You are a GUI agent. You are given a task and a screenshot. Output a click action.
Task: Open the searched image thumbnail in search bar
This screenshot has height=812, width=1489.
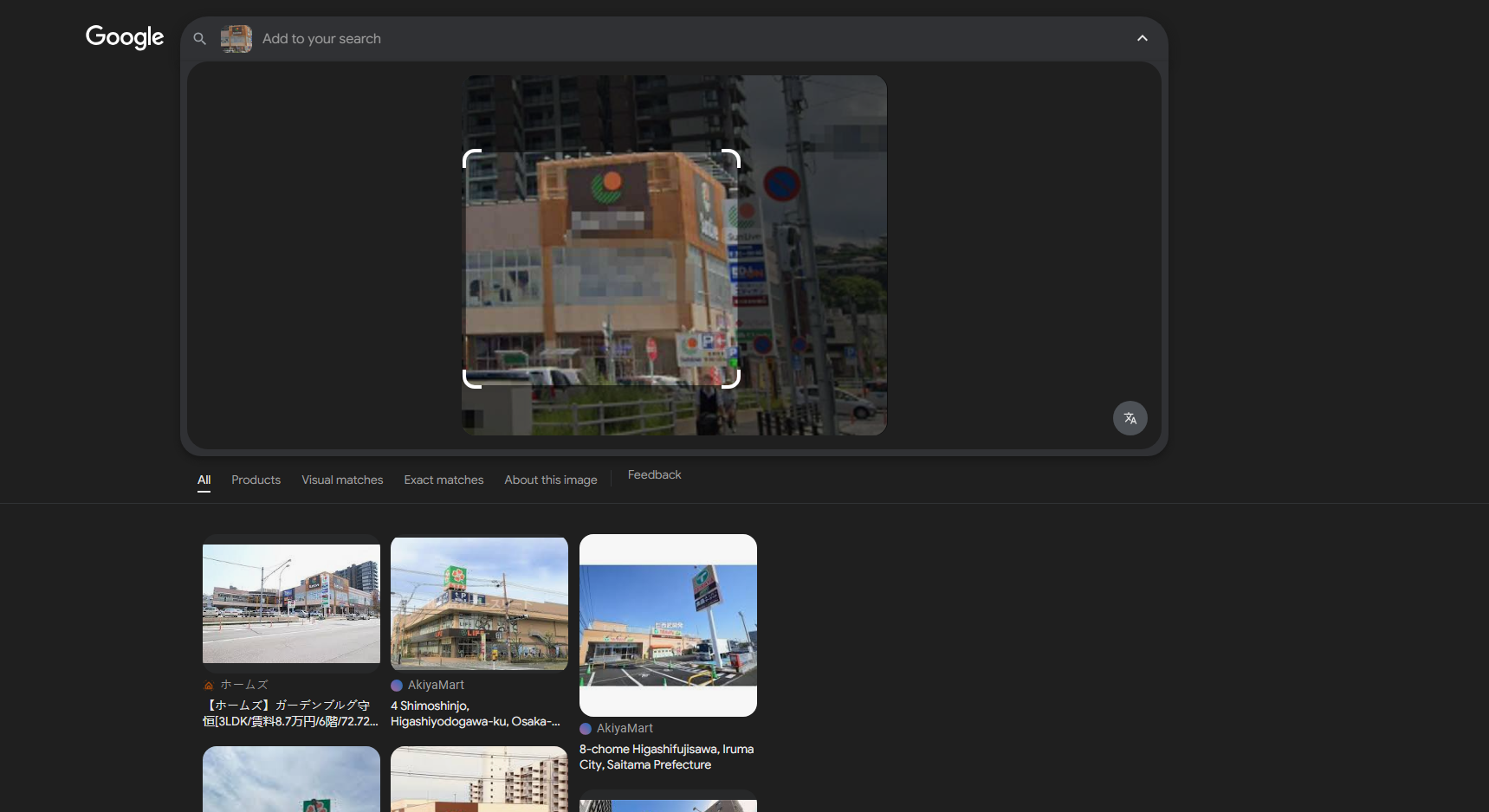236,39
